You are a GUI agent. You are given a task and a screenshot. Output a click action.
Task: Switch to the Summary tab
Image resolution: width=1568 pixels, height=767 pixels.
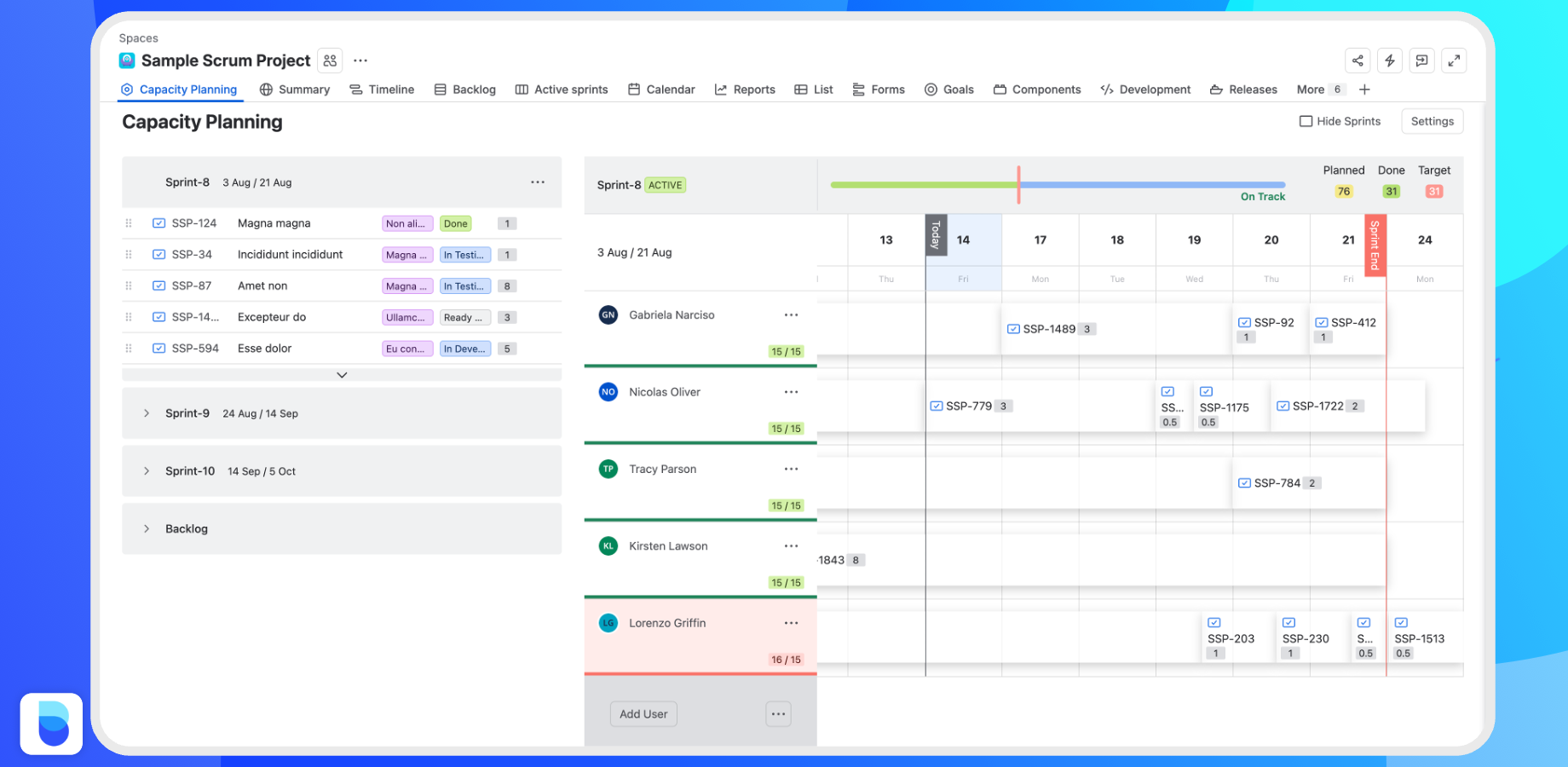click(x=295, y=89)
